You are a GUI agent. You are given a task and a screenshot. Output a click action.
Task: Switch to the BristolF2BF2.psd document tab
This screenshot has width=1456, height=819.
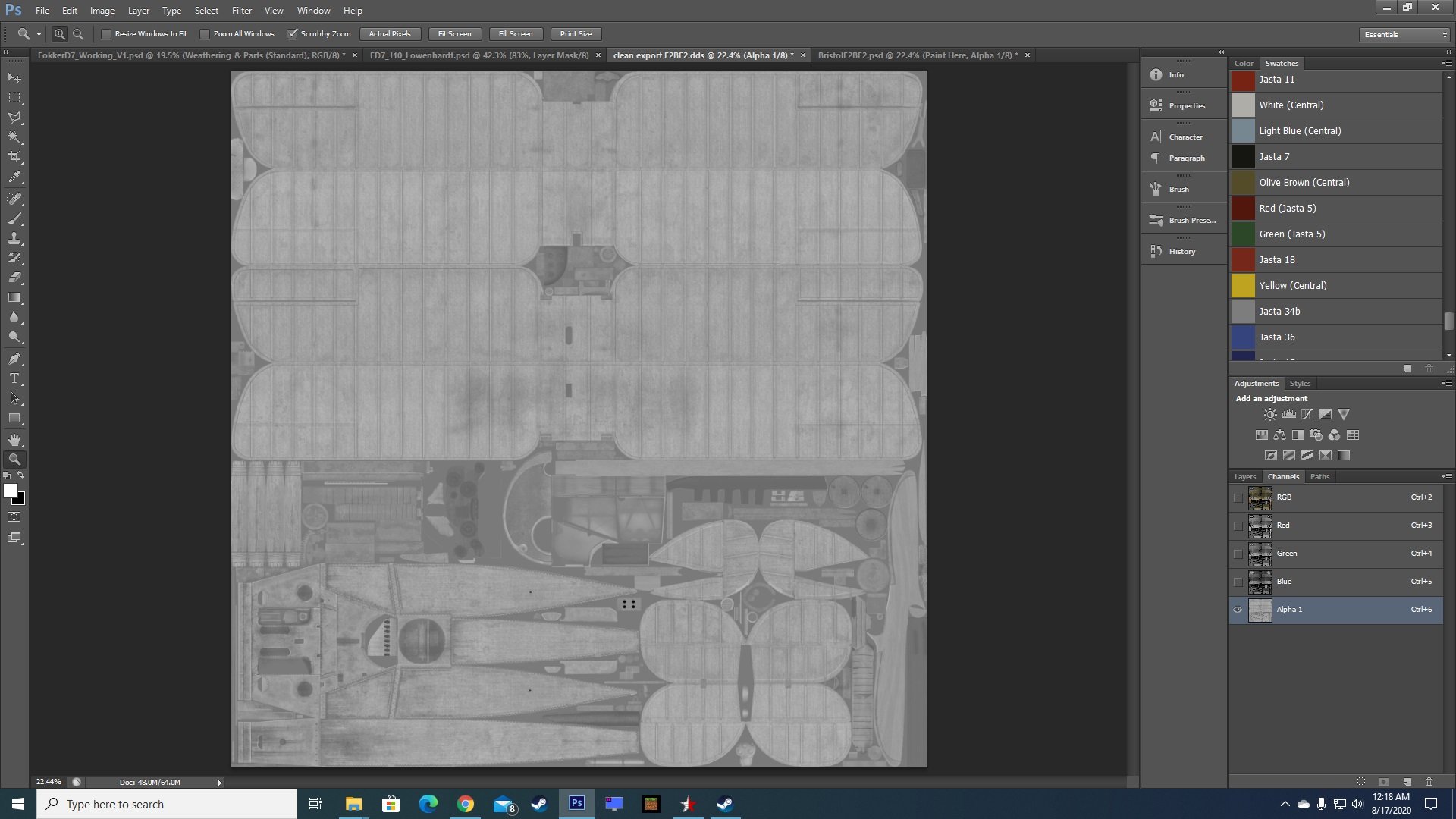point(918,55)
